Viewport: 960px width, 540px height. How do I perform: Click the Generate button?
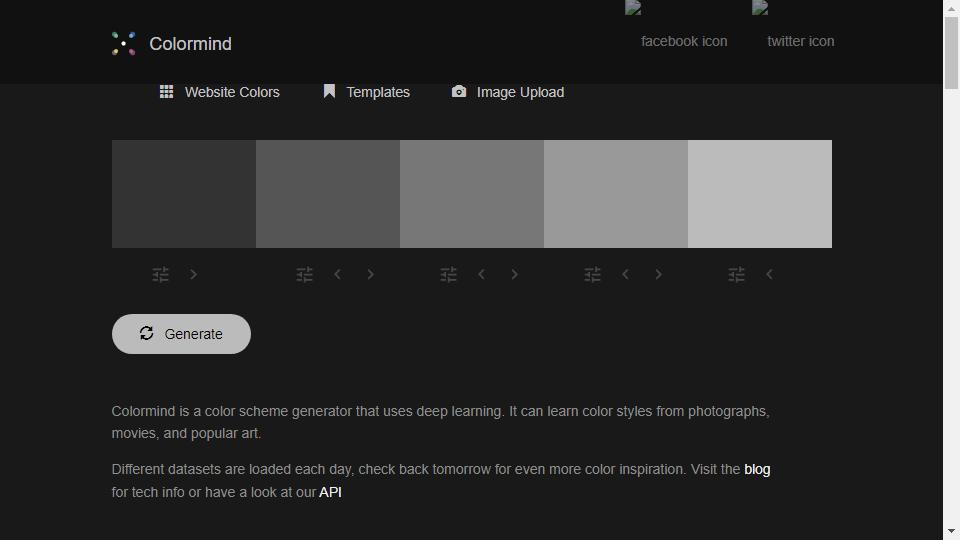(181, 334)
